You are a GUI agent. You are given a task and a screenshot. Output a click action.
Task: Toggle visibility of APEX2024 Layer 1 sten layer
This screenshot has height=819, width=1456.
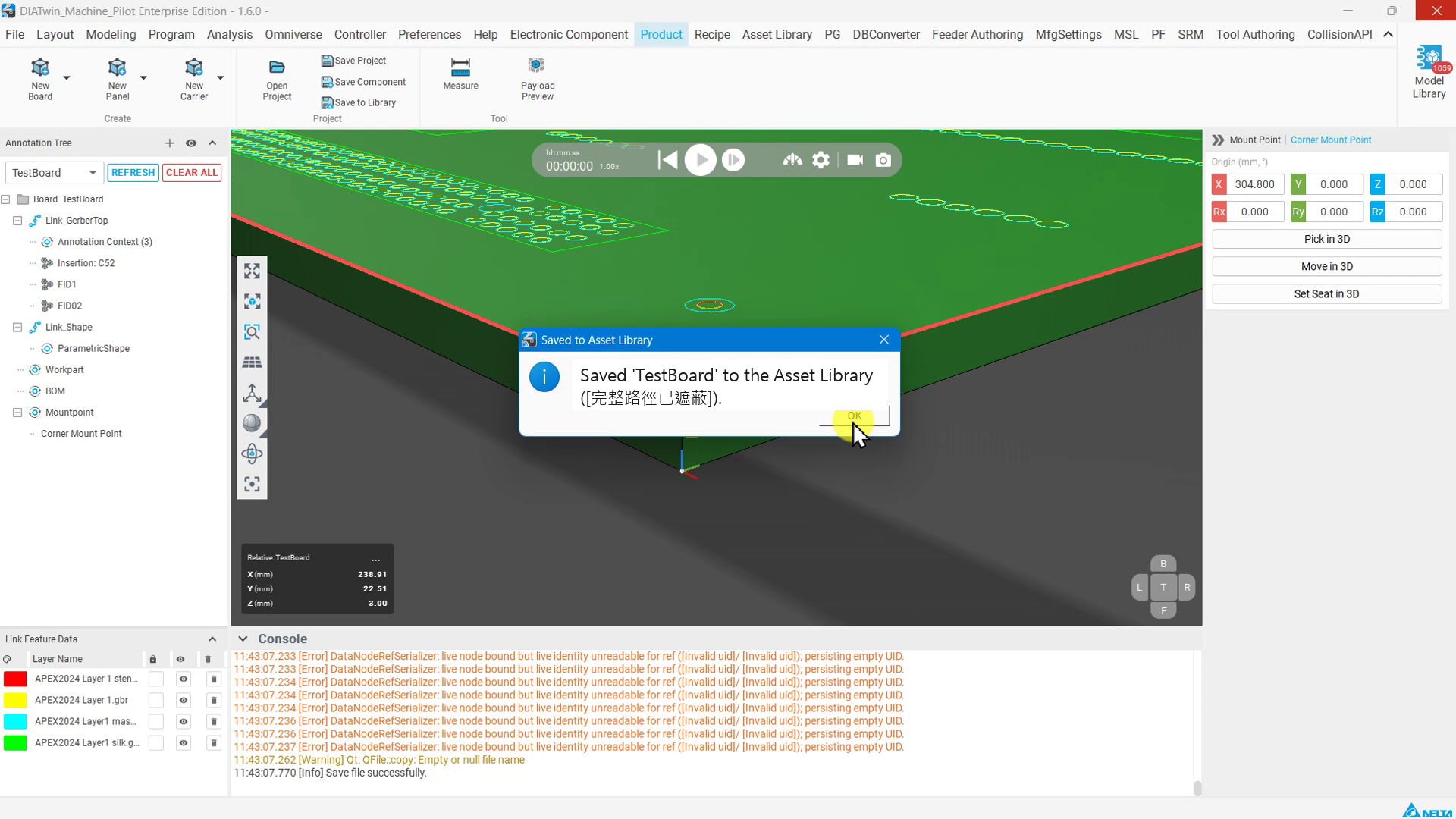click(183, 679)
